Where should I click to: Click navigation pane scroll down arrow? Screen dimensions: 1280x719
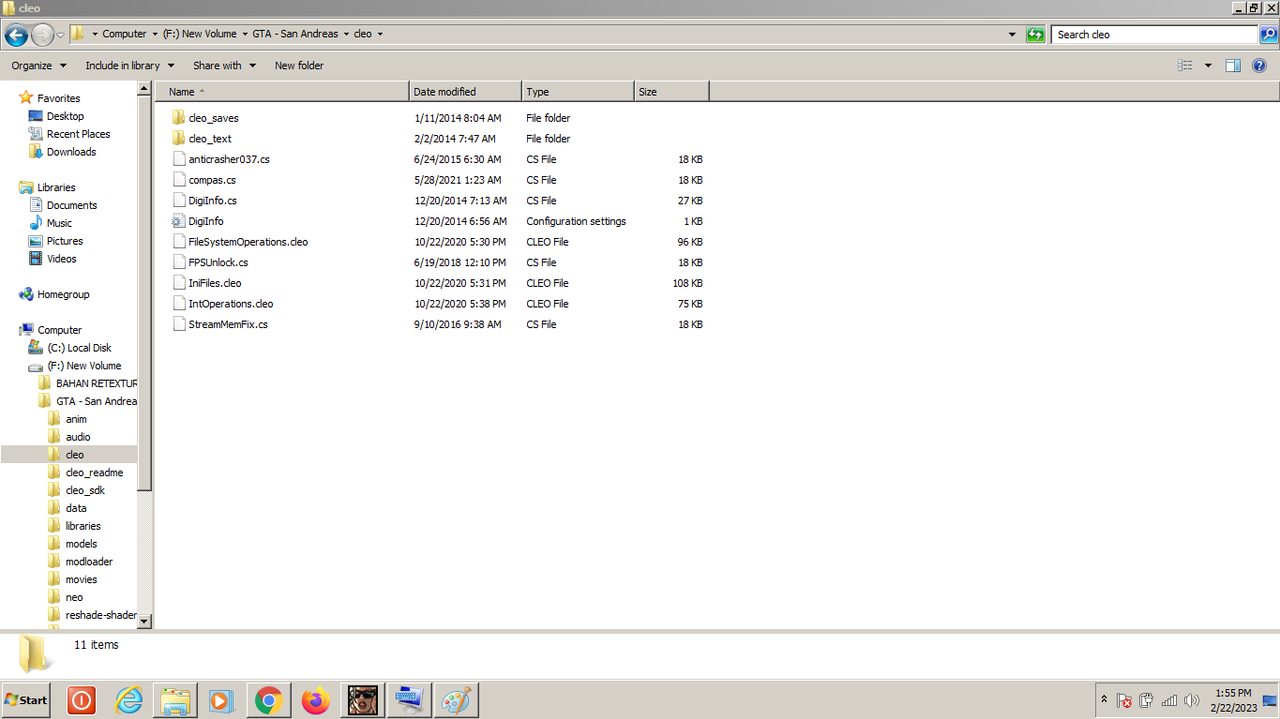(144, 621)
